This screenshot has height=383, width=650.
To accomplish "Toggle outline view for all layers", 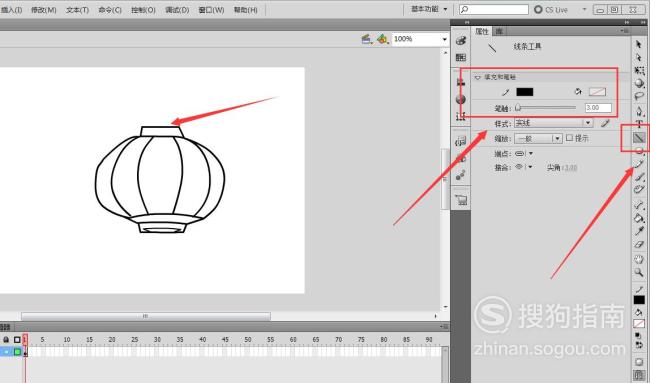I will (17, 339).
